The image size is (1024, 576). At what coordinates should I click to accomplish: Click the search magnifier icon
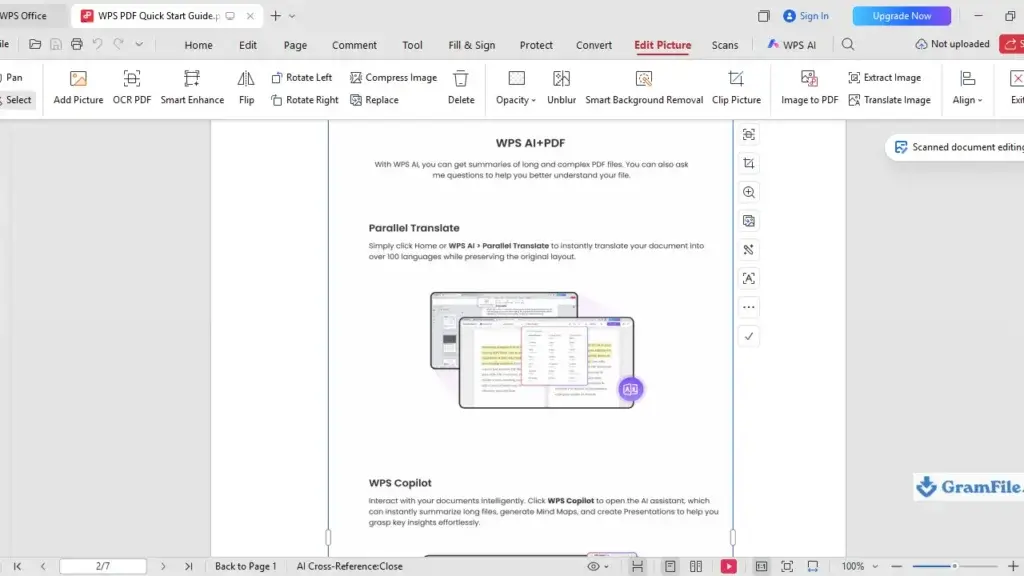coord(848,44)
